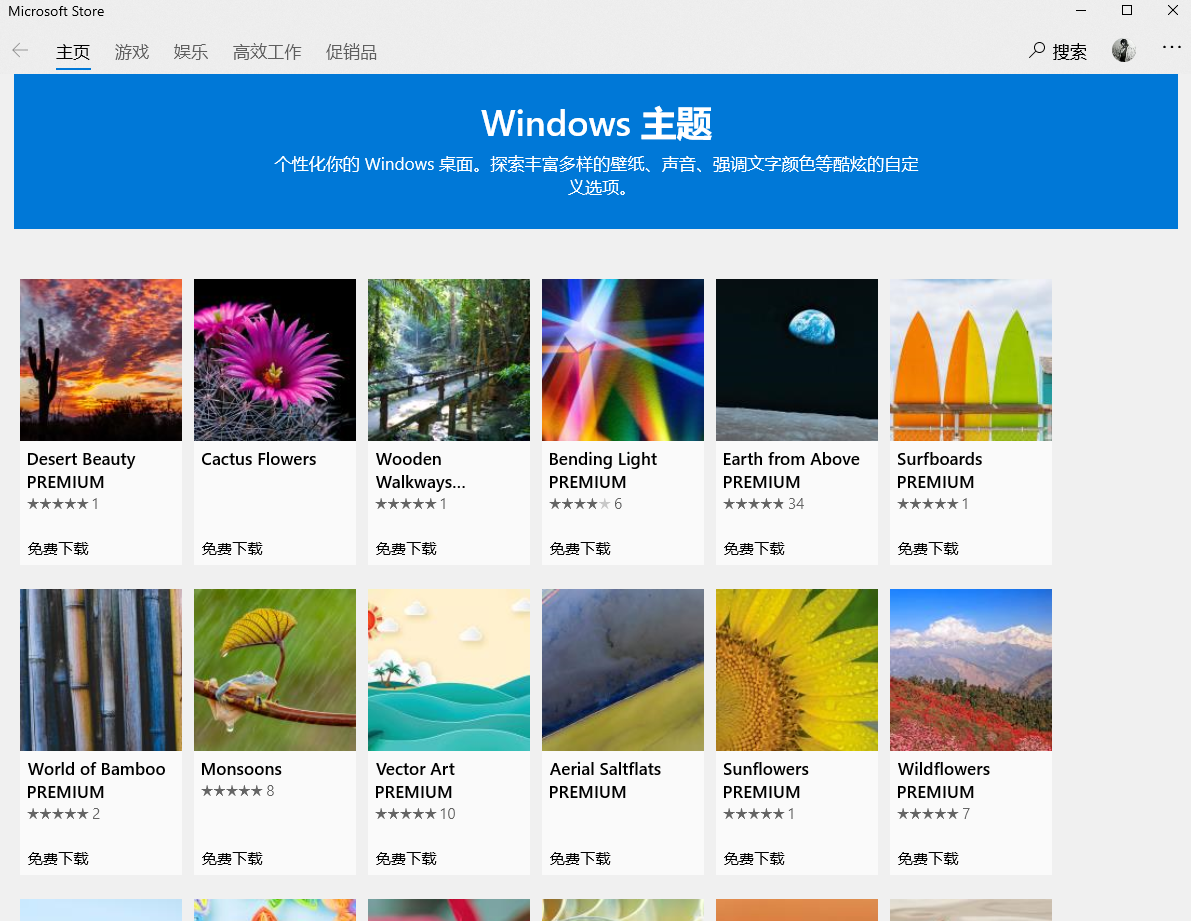1191x921 pixels.
Task: Open the Cactus Flowers theme thumbnail
Action: tap(275, 360)
